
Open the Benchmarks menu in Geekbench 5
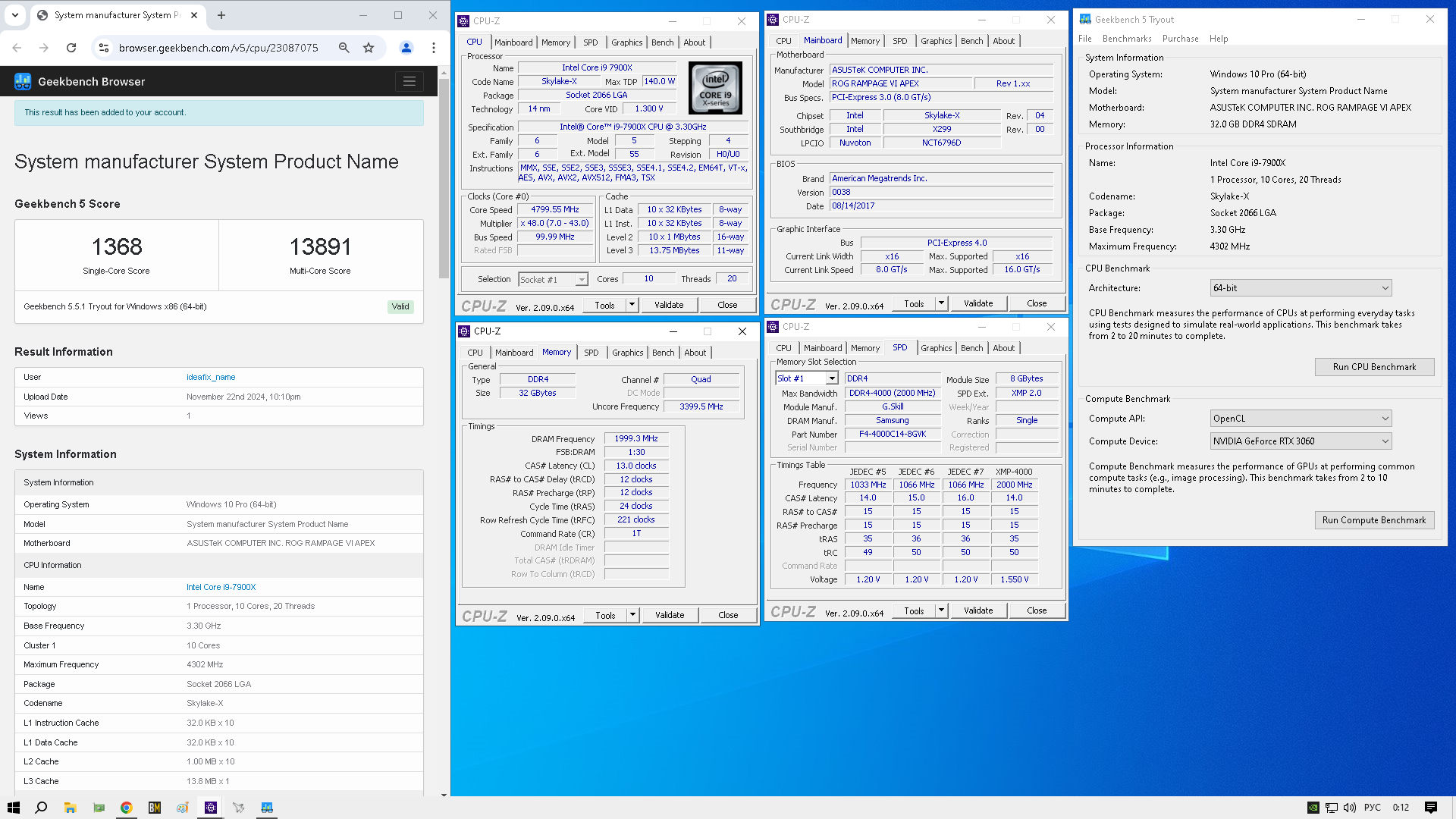coord(1127,39)
